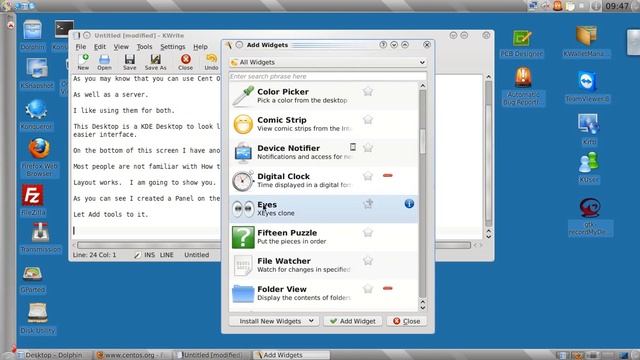Toggle favorite star for Color Picker
Viewport: 640px width, 360px height.
pyautogui.click(x=368, y=91)
